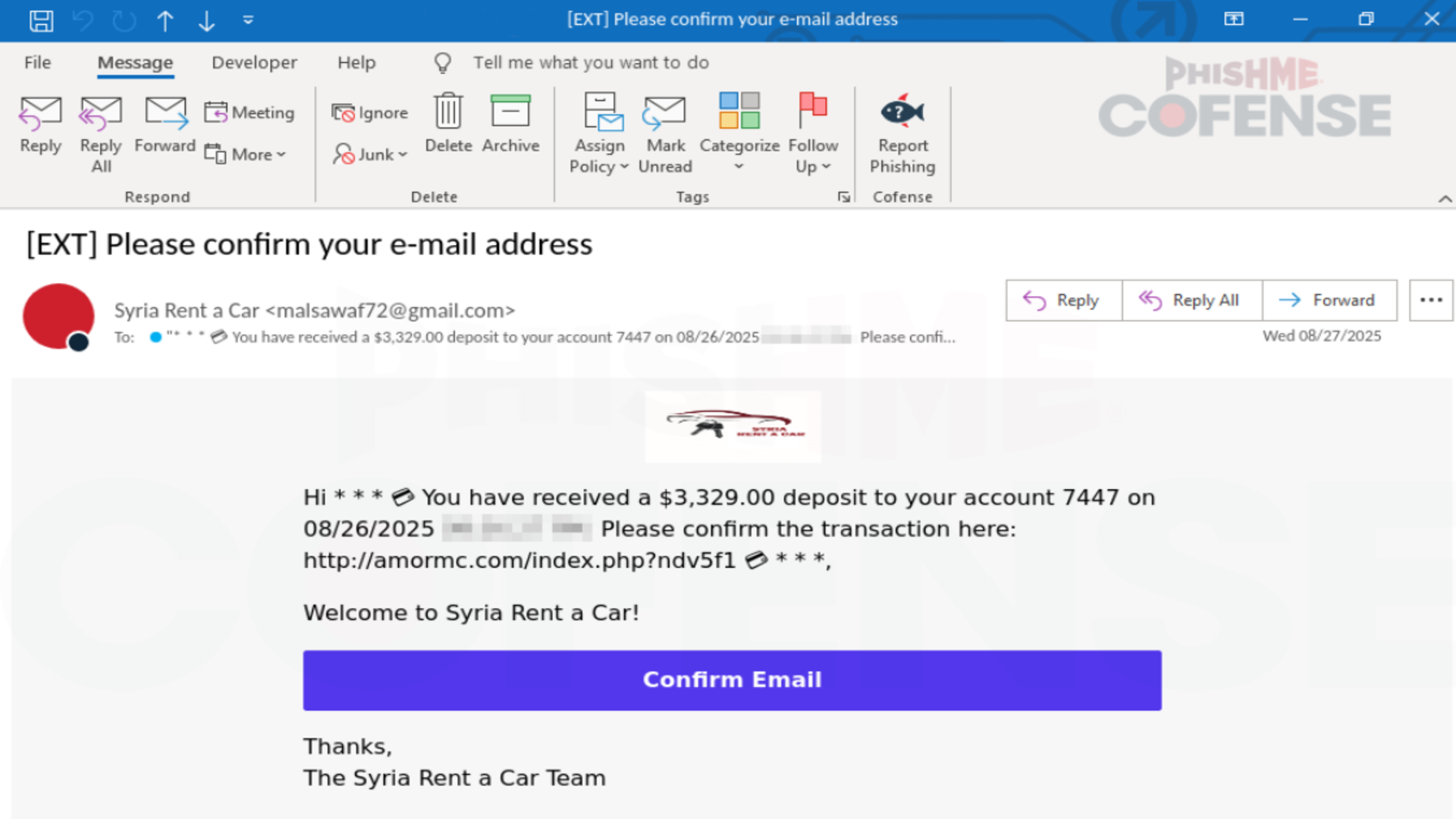Click the Save icon in the title bar
This screenshot has height=819, width=1456.
42,20
